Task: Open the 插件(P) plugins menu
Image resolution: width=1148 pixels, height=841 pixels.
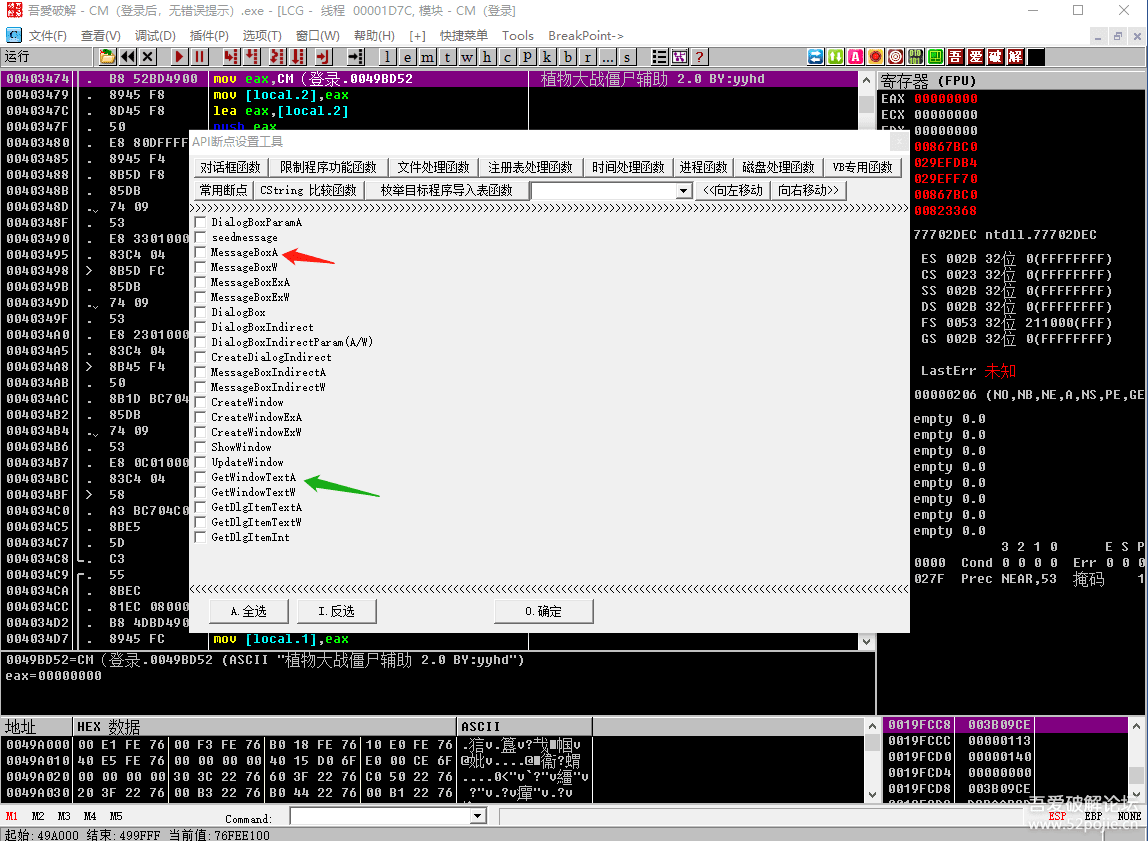Action: click(x=209, y=36)
